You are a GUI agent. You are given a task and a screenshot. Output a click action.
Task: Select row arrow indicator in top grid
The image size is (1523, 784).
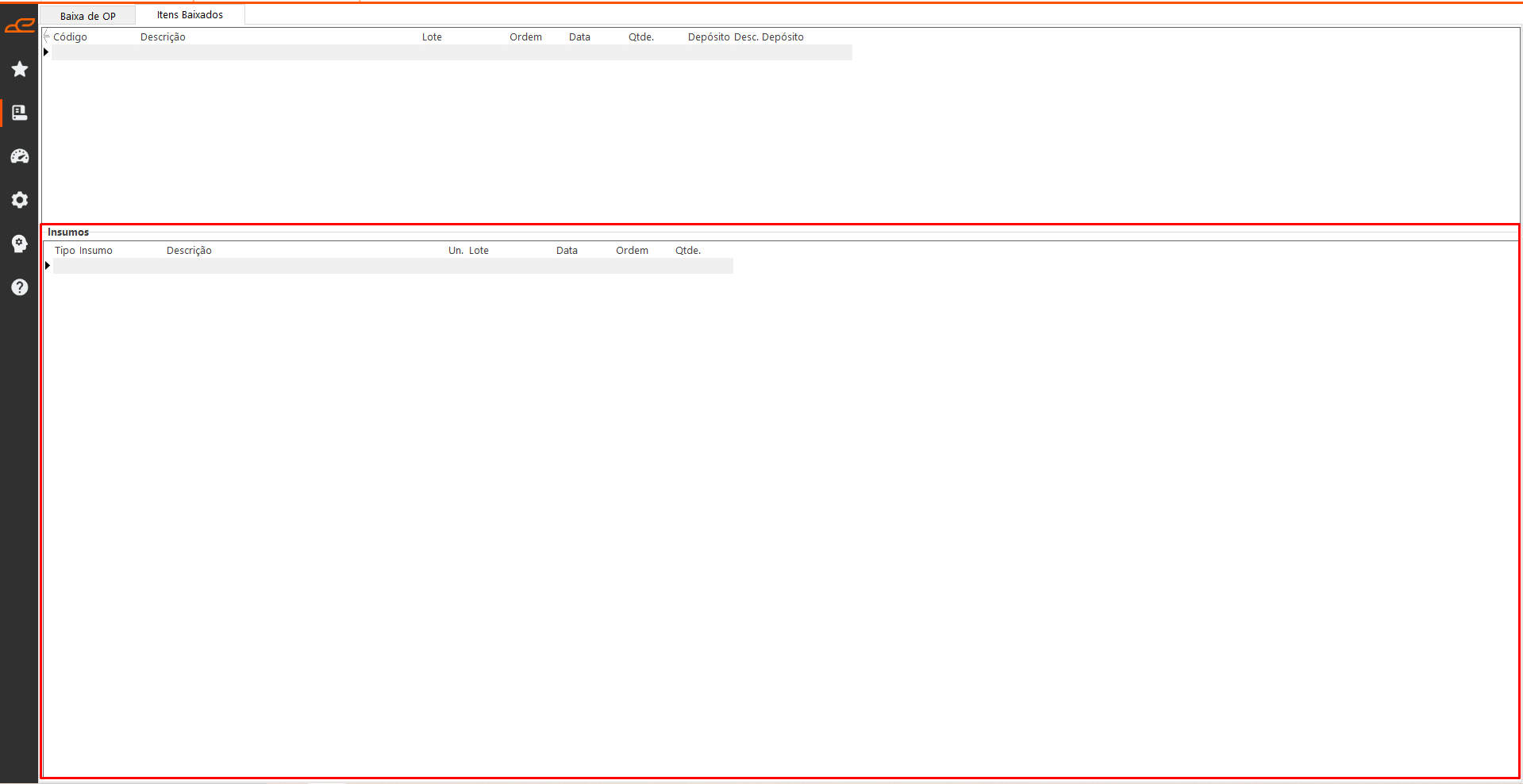[46, 52]
